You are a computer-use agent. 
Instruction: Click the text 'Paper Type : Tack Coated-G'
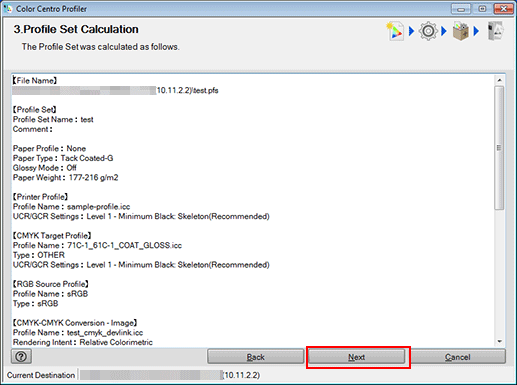[x=63, y=158]
